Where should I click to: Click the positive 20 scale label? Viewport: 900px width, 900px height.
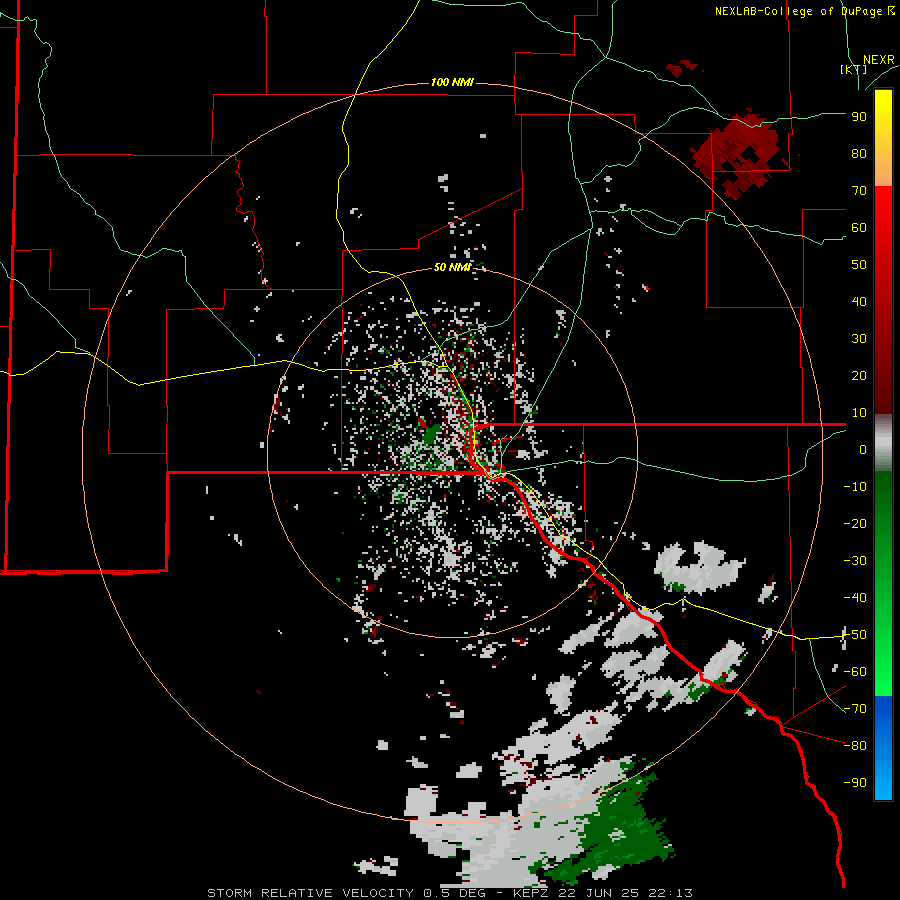[859, 376]
